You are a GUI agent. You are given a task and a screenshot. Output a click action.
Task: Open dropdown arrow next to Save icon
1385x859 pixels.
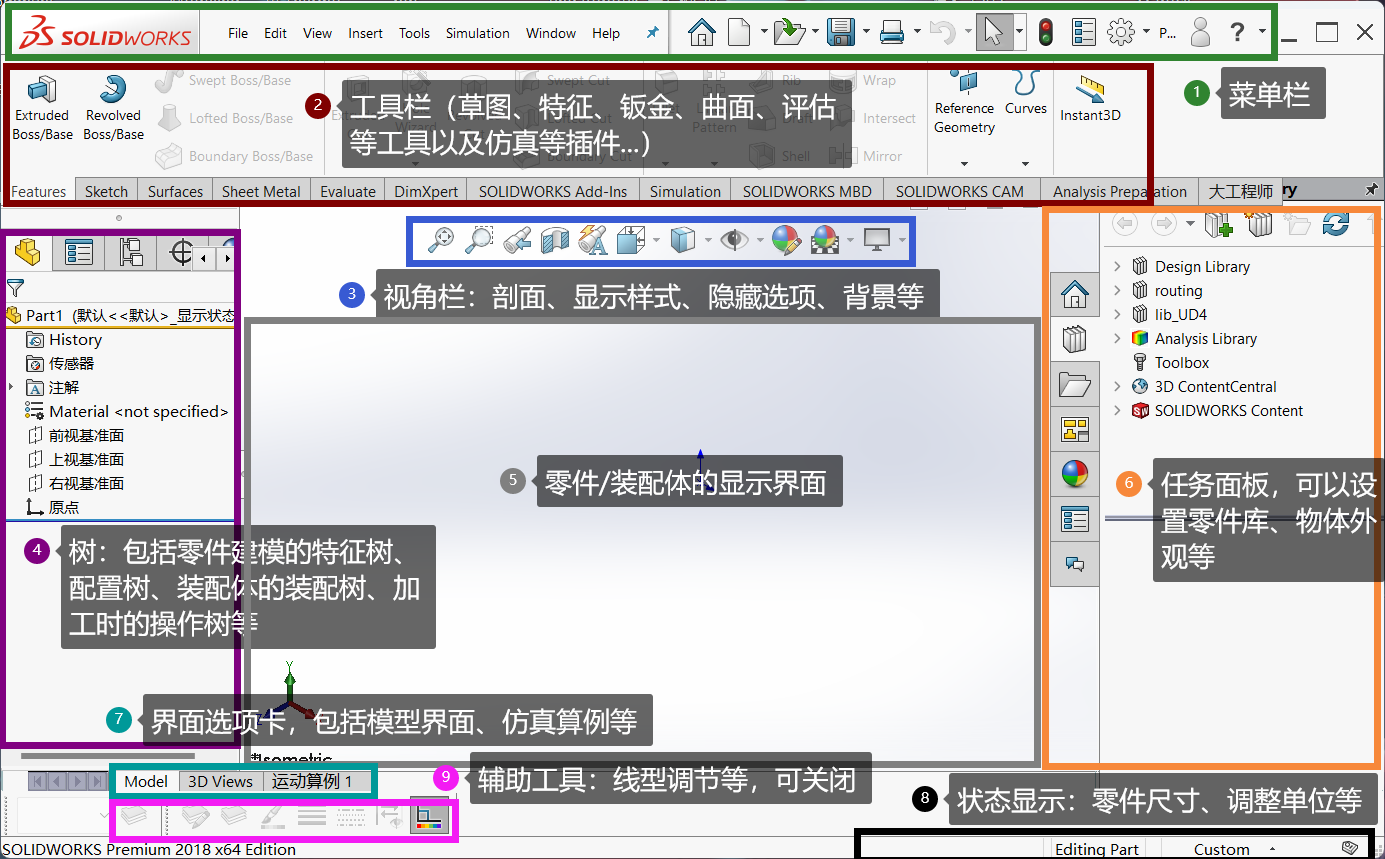point(866,33)
